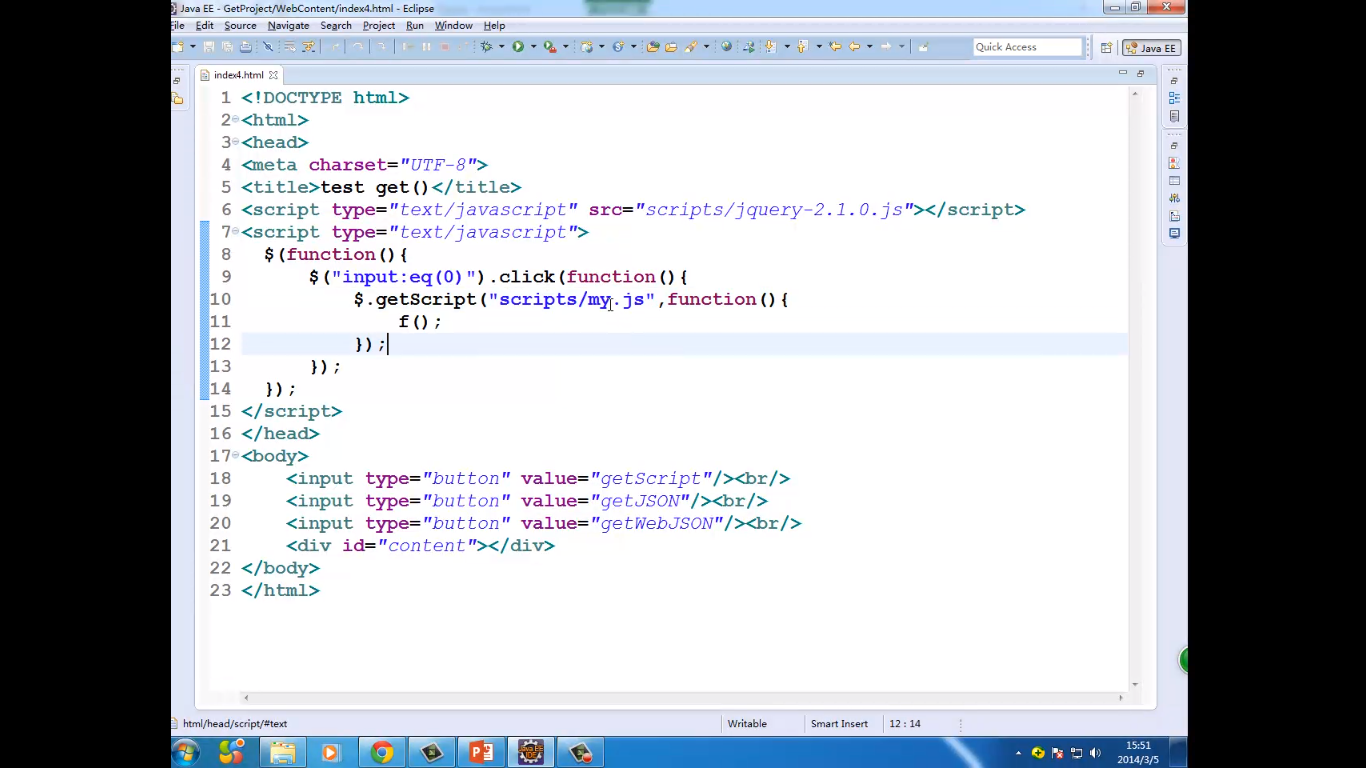Viewport: 1366px width, 768px height.
Task: Open the Run menu
Action: (x=415, y=25)
